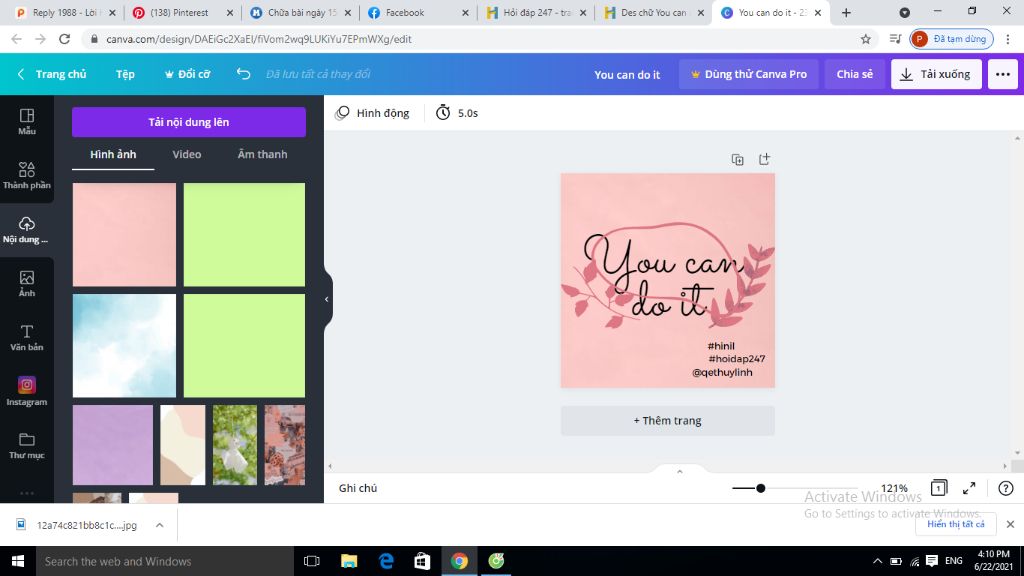Switch to Pinterest browser tab
The height and width of the screenshot is (576, 1024).
coord(183,12)
